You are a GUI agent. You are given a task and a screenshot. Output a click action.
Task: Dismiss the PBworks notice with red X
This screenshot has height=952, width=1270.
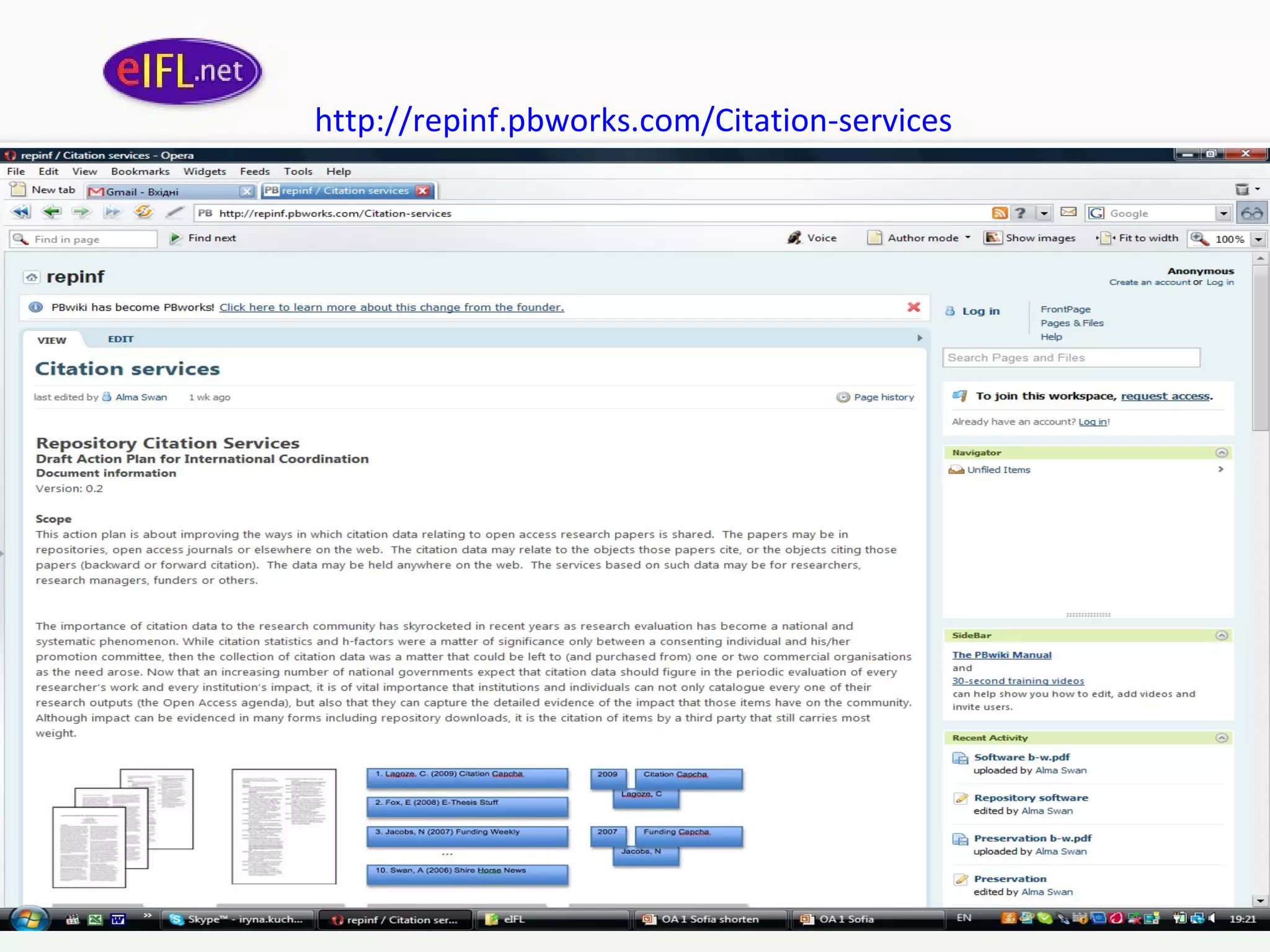point(913,307)
